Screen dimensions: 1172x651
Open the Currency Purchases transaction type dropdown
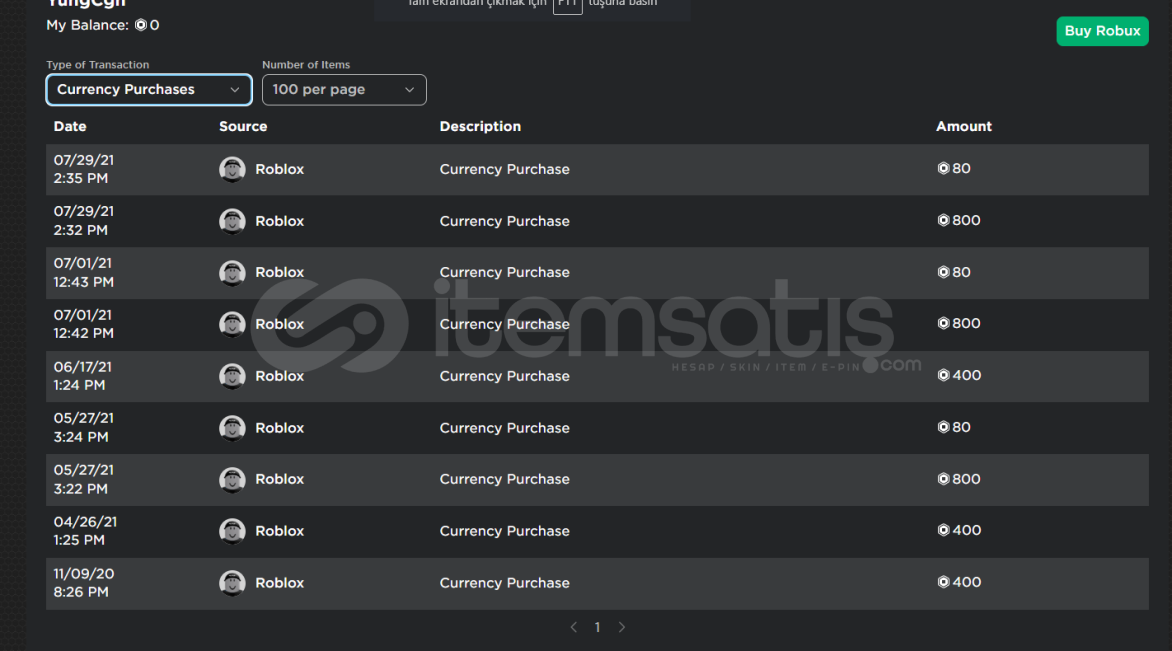[149, 90]
